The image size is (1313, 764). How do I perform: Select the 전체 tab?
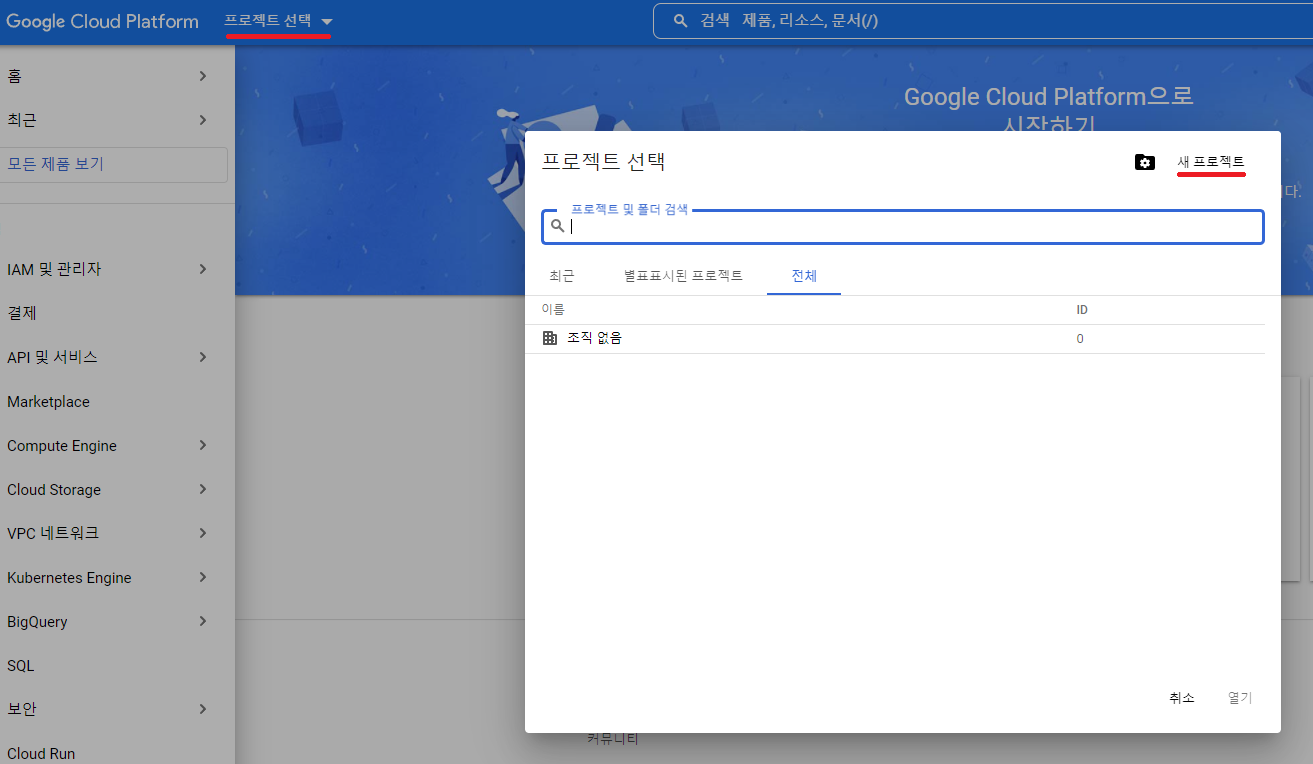[804, 276]
